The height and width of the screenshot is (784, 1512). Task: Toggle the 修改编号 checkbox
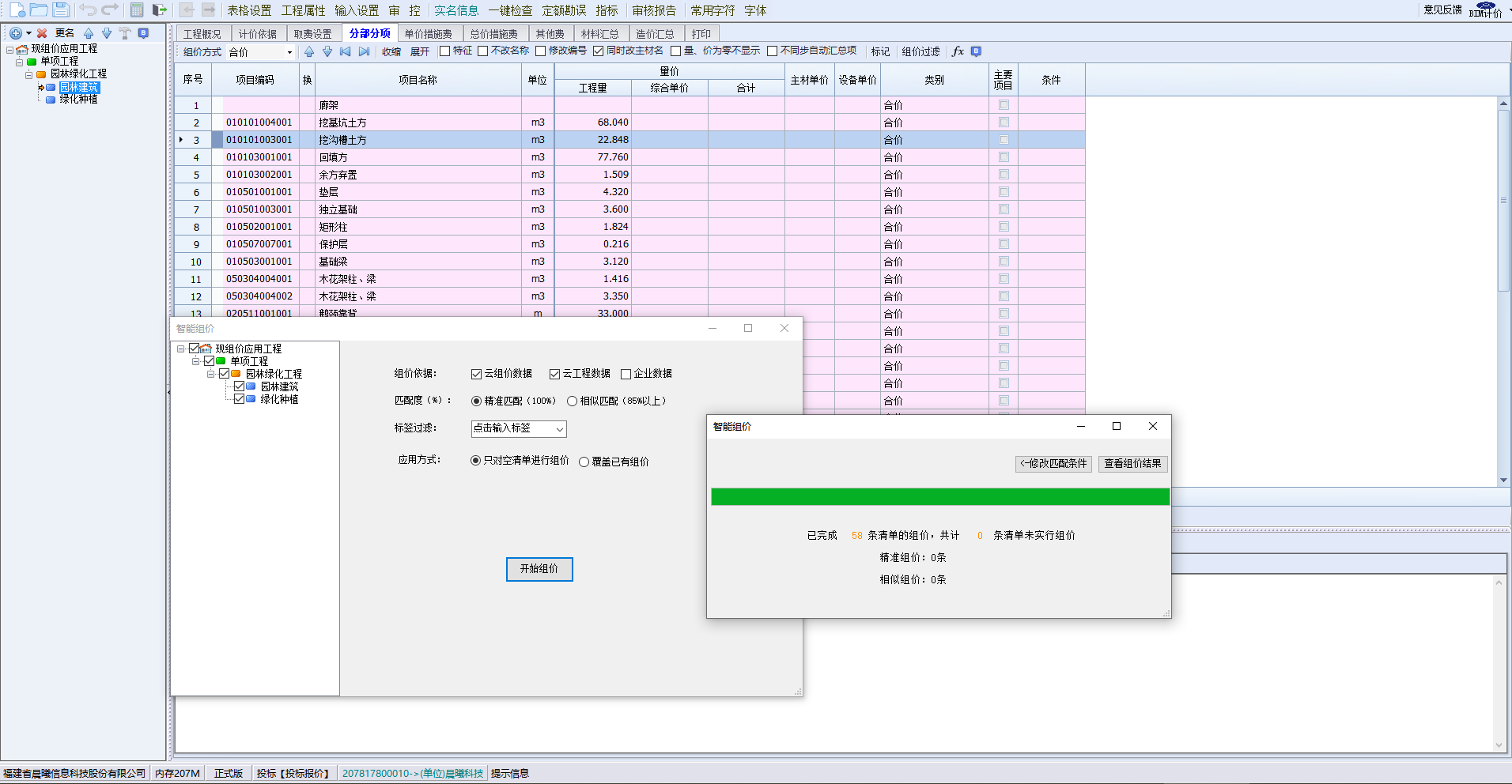pyautogui.click(x=540, y=51)
